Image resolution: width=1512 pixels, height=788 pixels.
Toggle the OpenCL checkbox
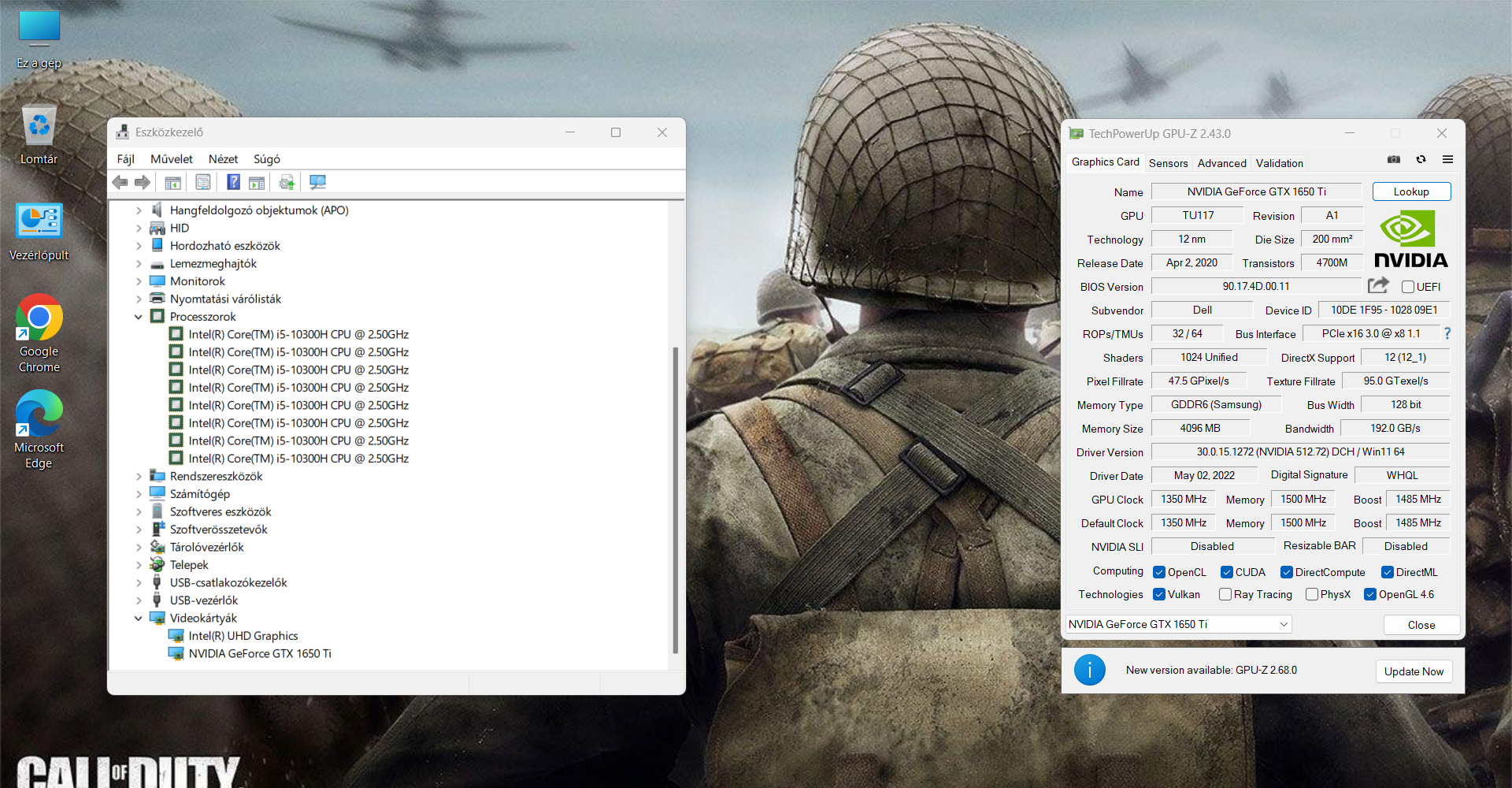click(1159, 572)
